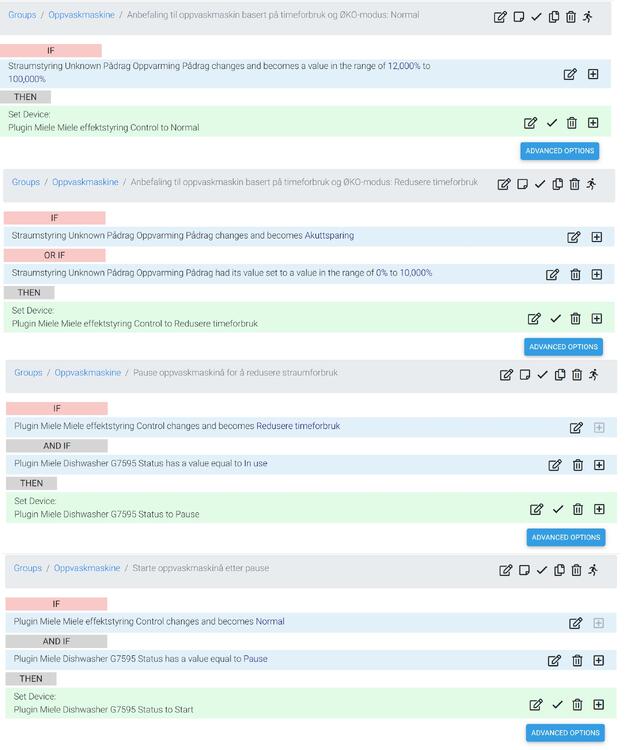Remove the 'Control to Normal' device action
Screen dimensions: 625x750
[572, 123]
